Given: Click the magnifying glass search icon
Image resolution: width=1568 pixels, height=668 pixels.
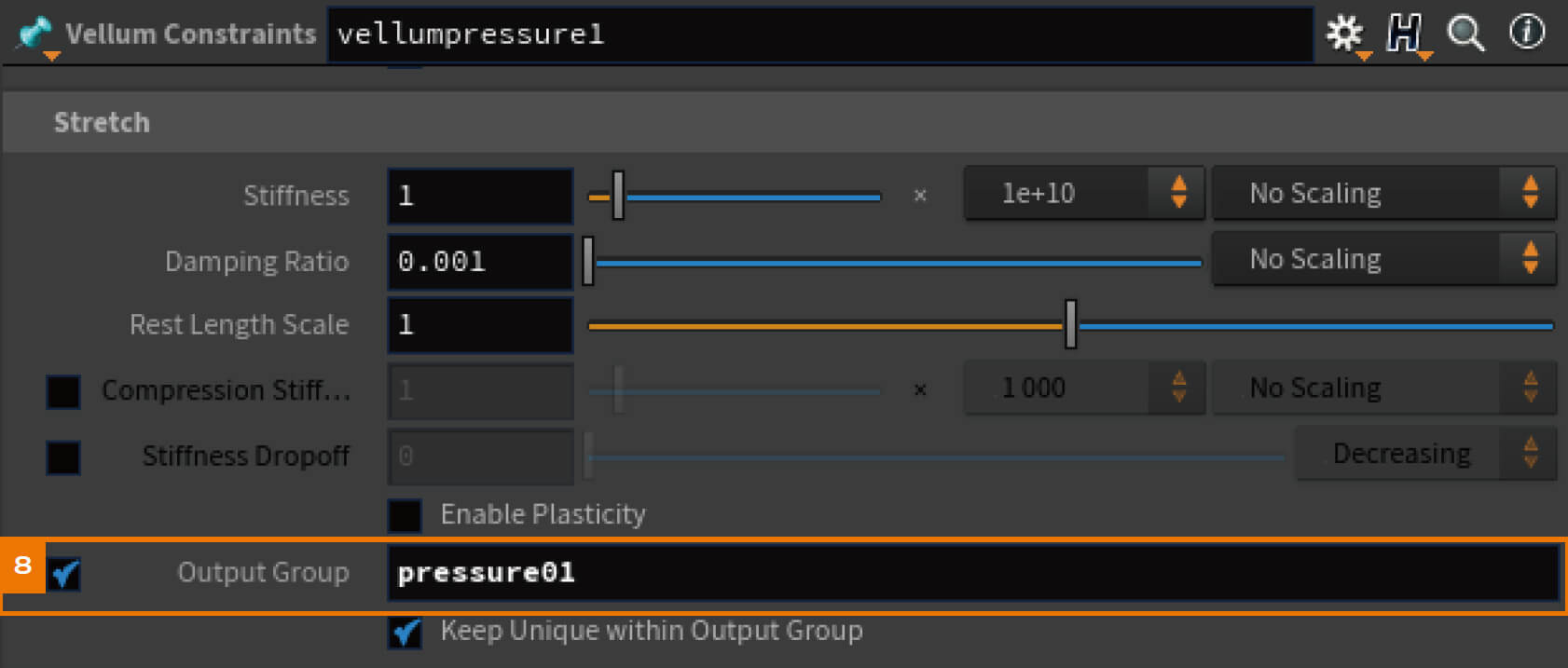Looking at the screenshot, I should 1465,34.
